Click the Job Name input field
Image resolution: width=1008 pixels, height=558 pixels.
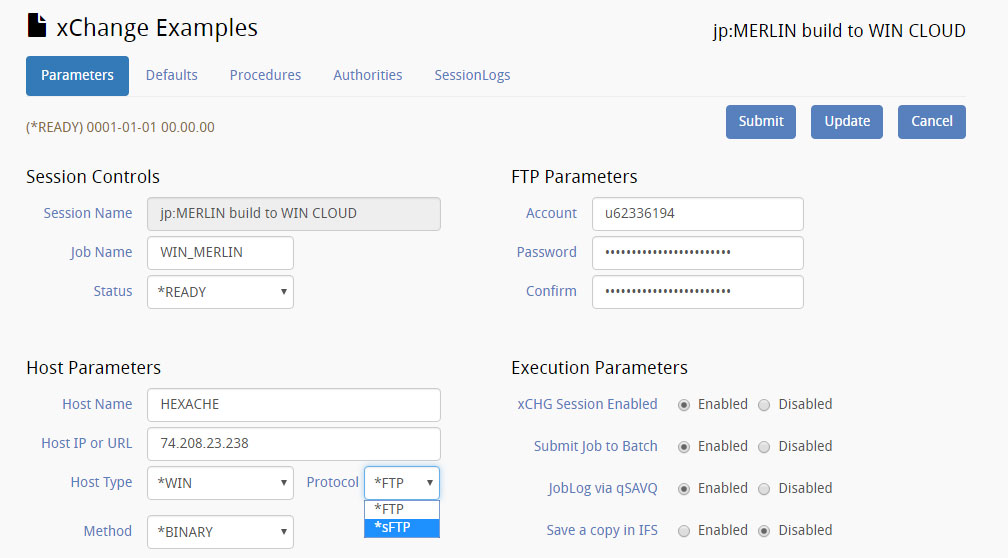point(220,253)
